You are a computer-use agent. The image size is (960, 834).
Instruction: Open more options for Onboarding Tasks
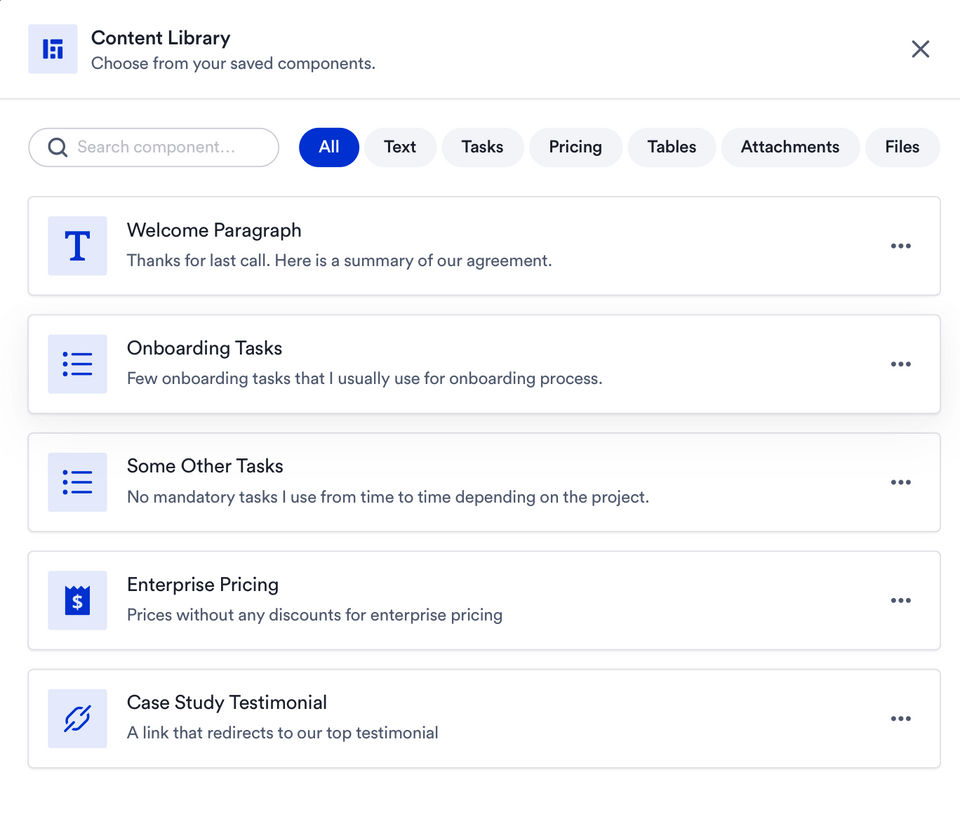tap(900, 364)
